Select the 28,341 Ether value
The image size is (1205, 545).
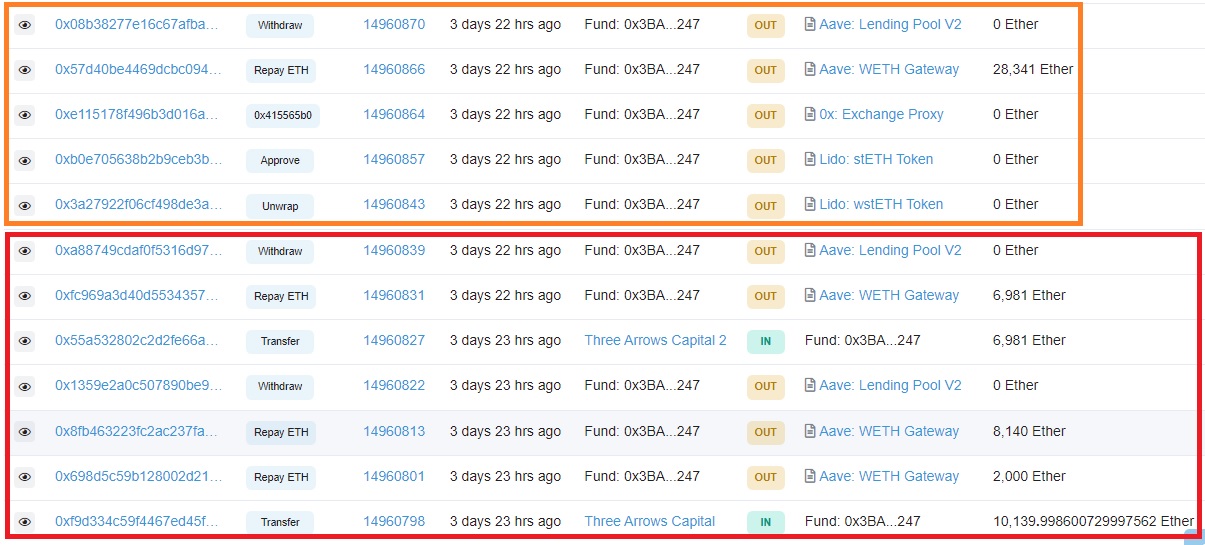(1033, 69)
